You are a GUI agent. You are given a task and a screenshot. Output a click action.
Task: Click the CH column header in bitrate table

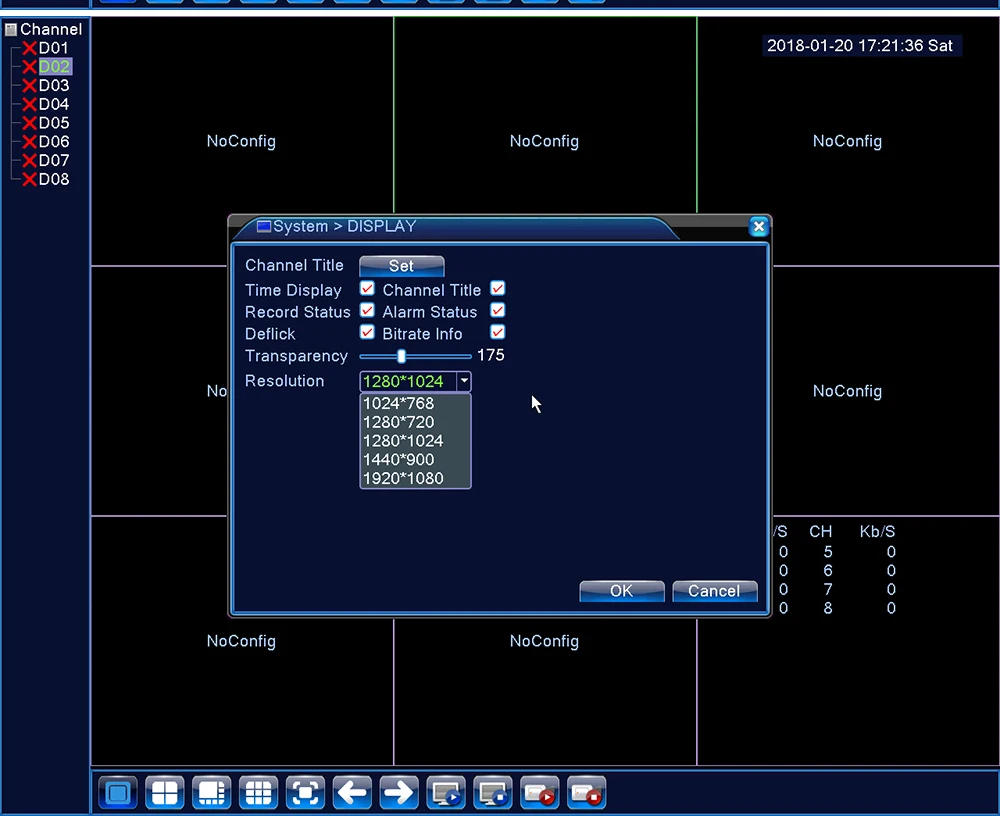[x=821, y=531]
